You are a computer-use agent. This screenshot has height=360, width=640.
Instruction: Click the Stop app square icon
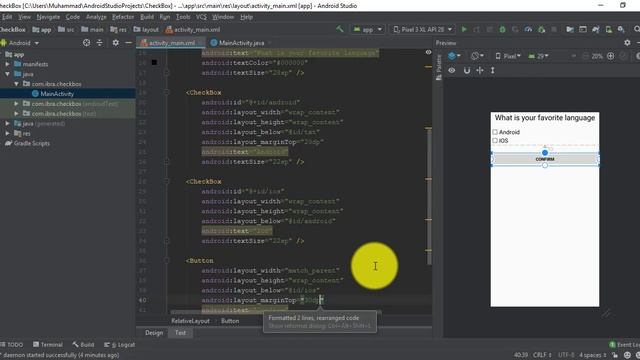click(554, 29)
